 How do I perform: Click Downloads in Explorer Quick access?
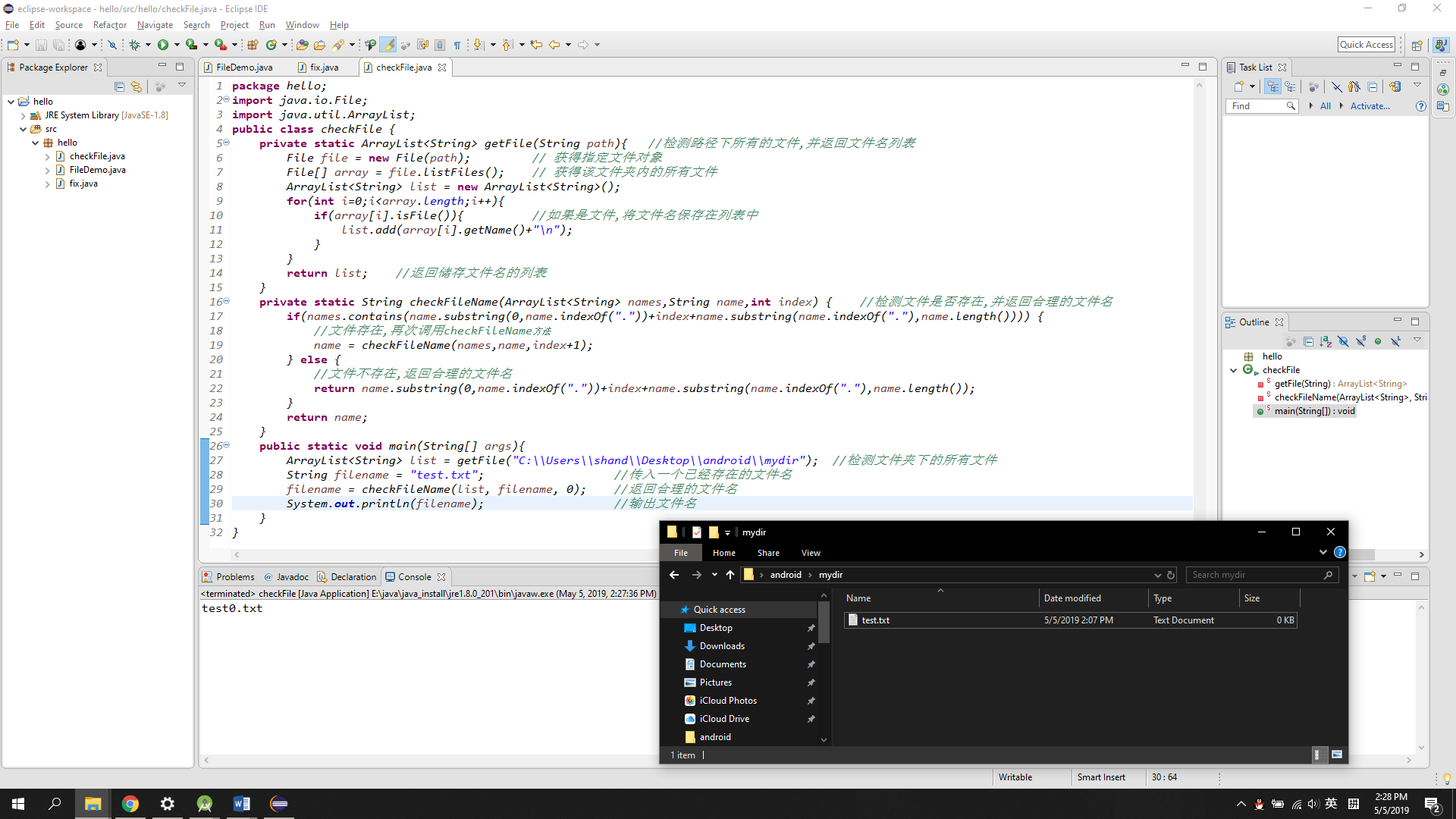pos(722,646)
